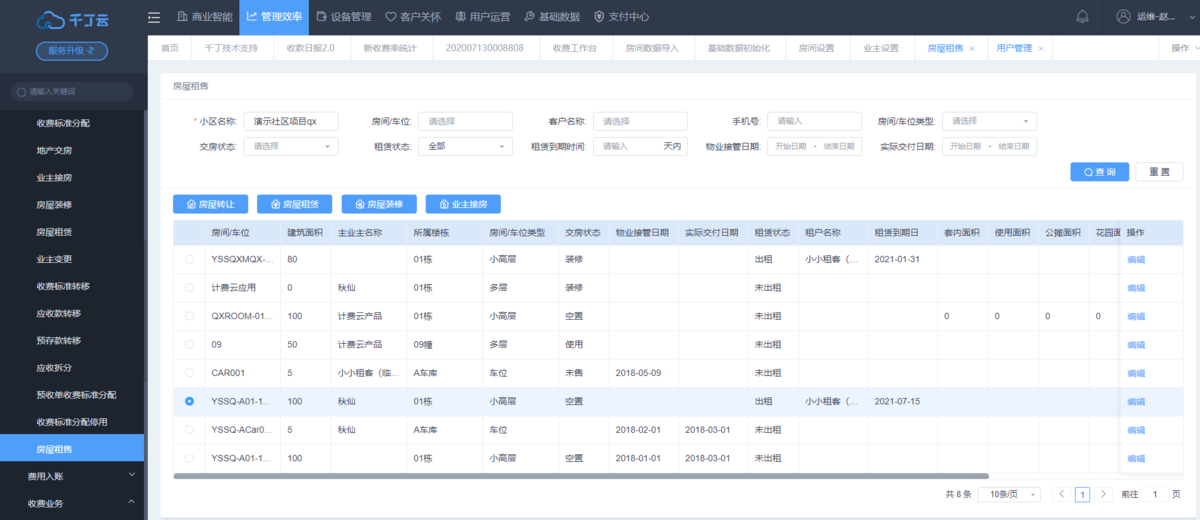The width and height of the screenshot is (1200, 520).
Task: Click 编辑 link in row 09
Action: pyautogui.click(x=1136, y=344)
